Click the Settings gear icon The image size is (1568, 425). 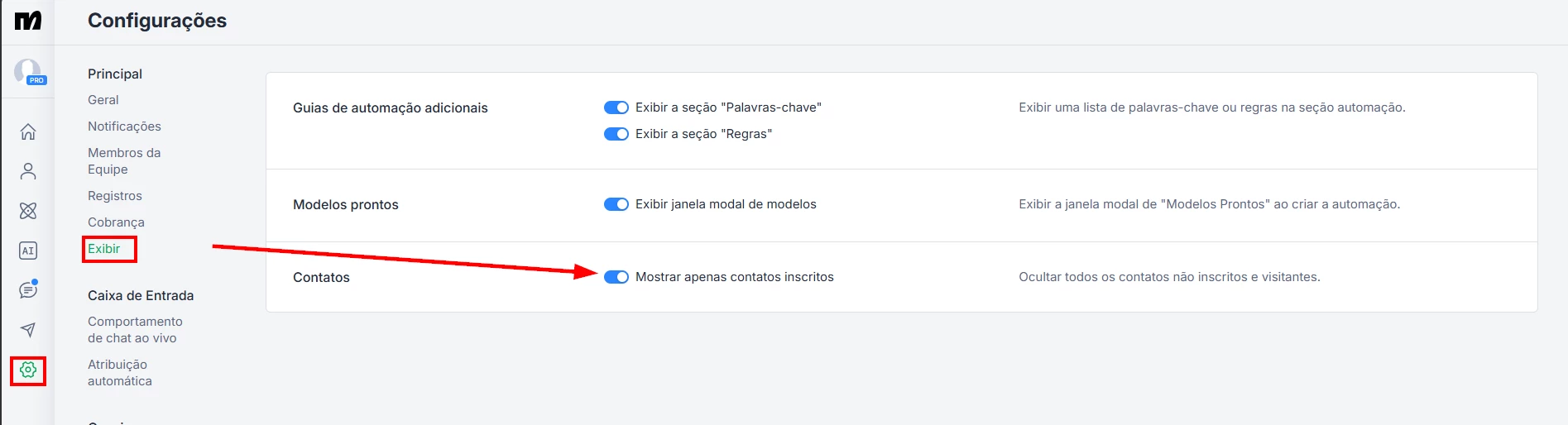coord(28,370)
